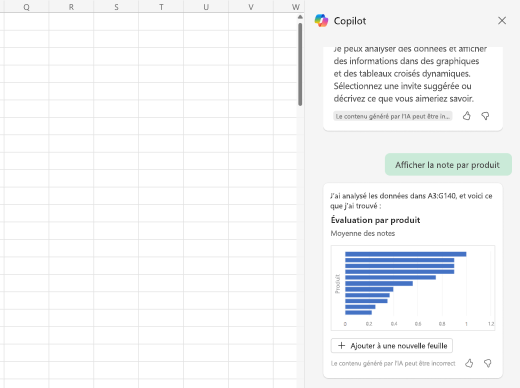The height and width of the screenshot is (388, 520).
Task: Click the vertical scrollbar thumb
Action: pos(300,64)
